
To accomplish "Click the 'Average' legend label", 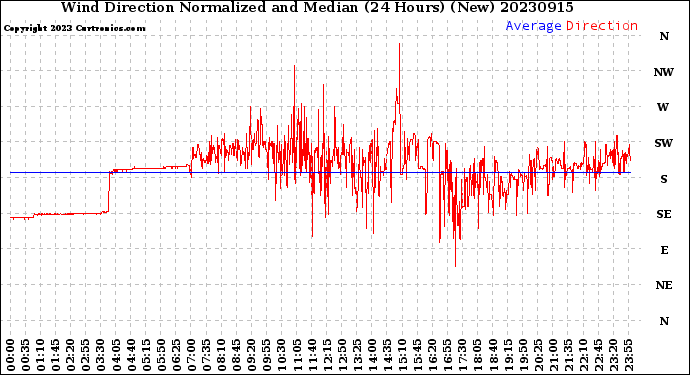I will pos(533,26).
